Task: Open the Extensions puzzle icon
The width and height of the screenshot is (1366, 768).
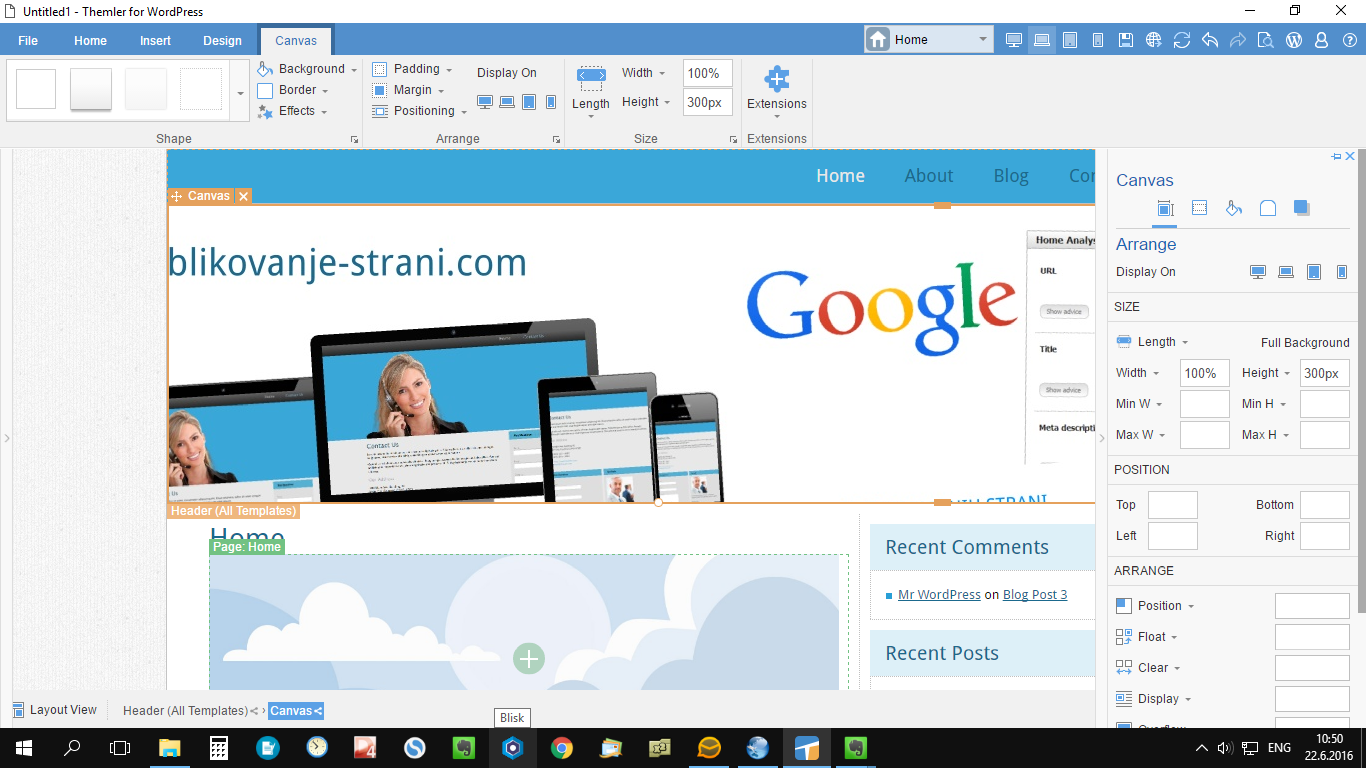Action: point(776,80)
